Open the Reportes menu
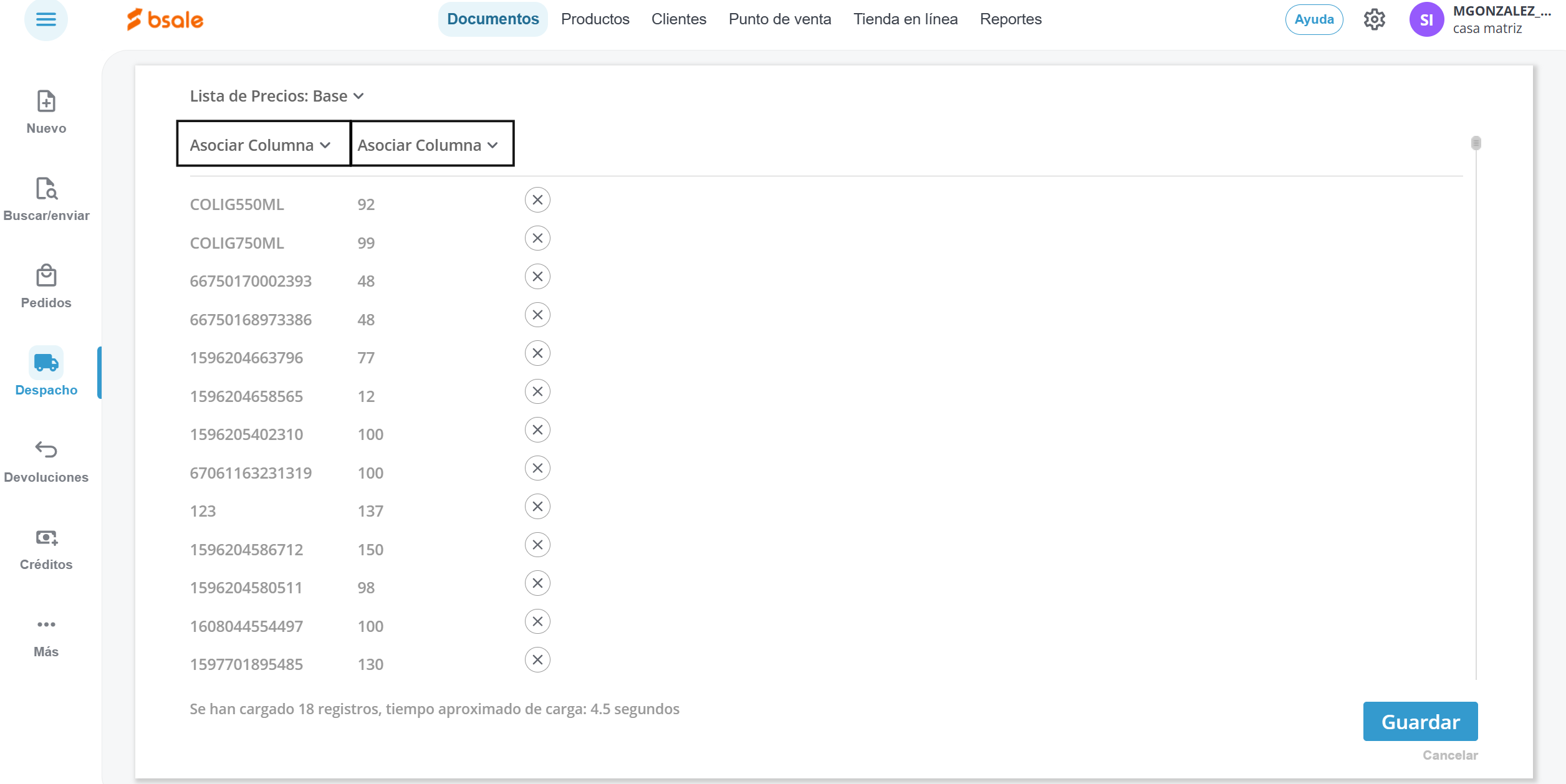The image size is (1566, 784). tap(1010, 19)
